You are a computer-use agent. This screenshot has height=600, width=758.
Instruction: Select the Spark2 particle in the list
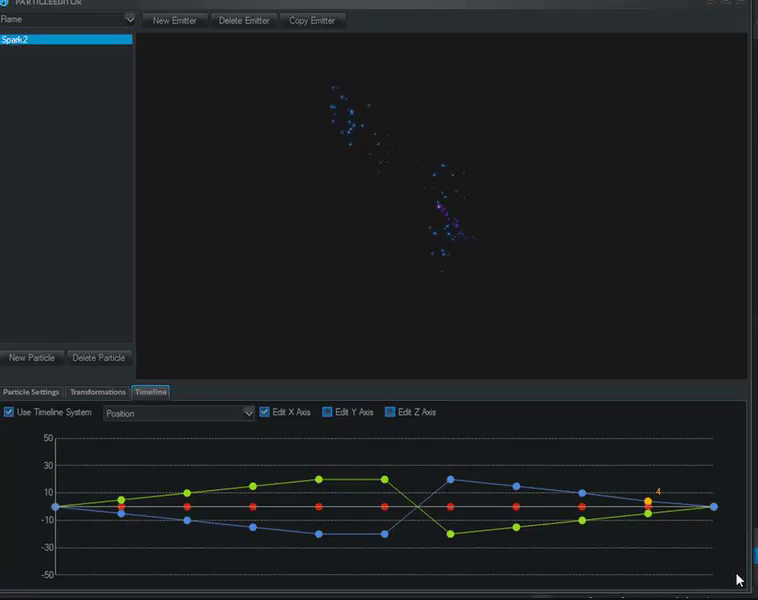tap(66, 40)
